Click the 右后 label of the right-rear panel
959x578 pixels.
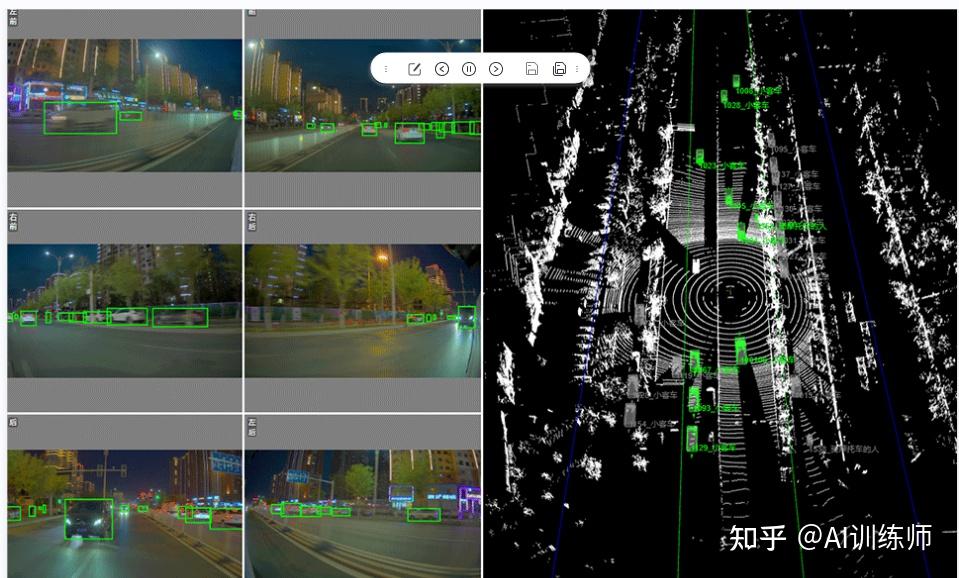[251, 221]
